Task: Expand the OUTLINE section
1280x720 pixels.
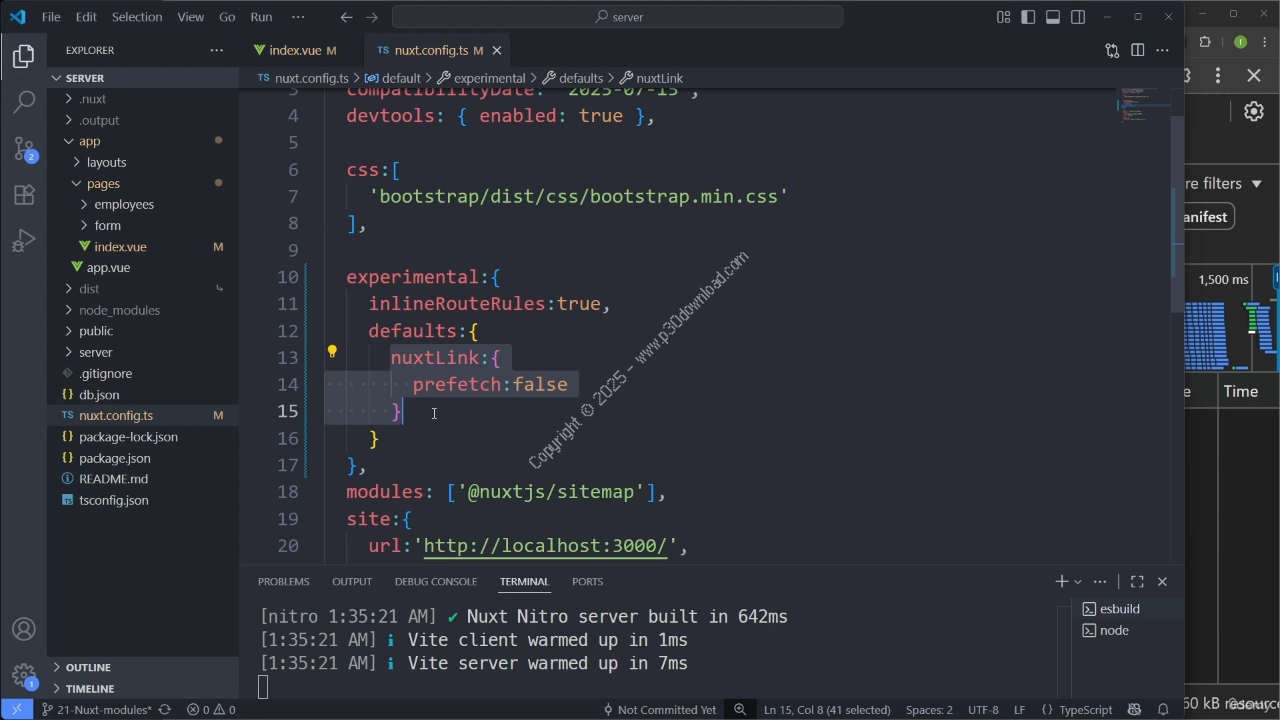Action: [x=88, y=667]
